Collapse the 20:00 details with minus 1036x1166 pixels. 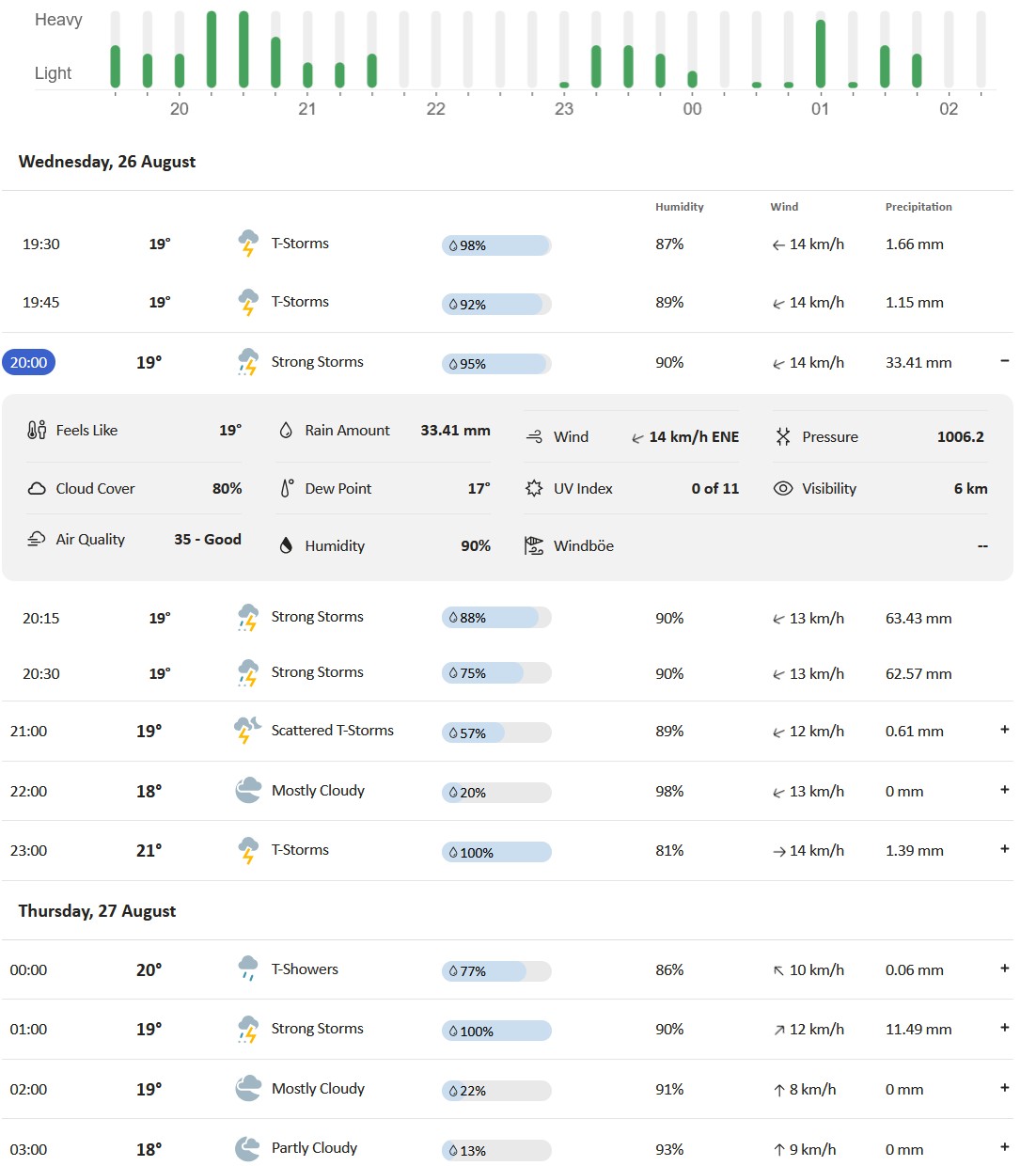pyautogui.click(x=1005, y=361)
